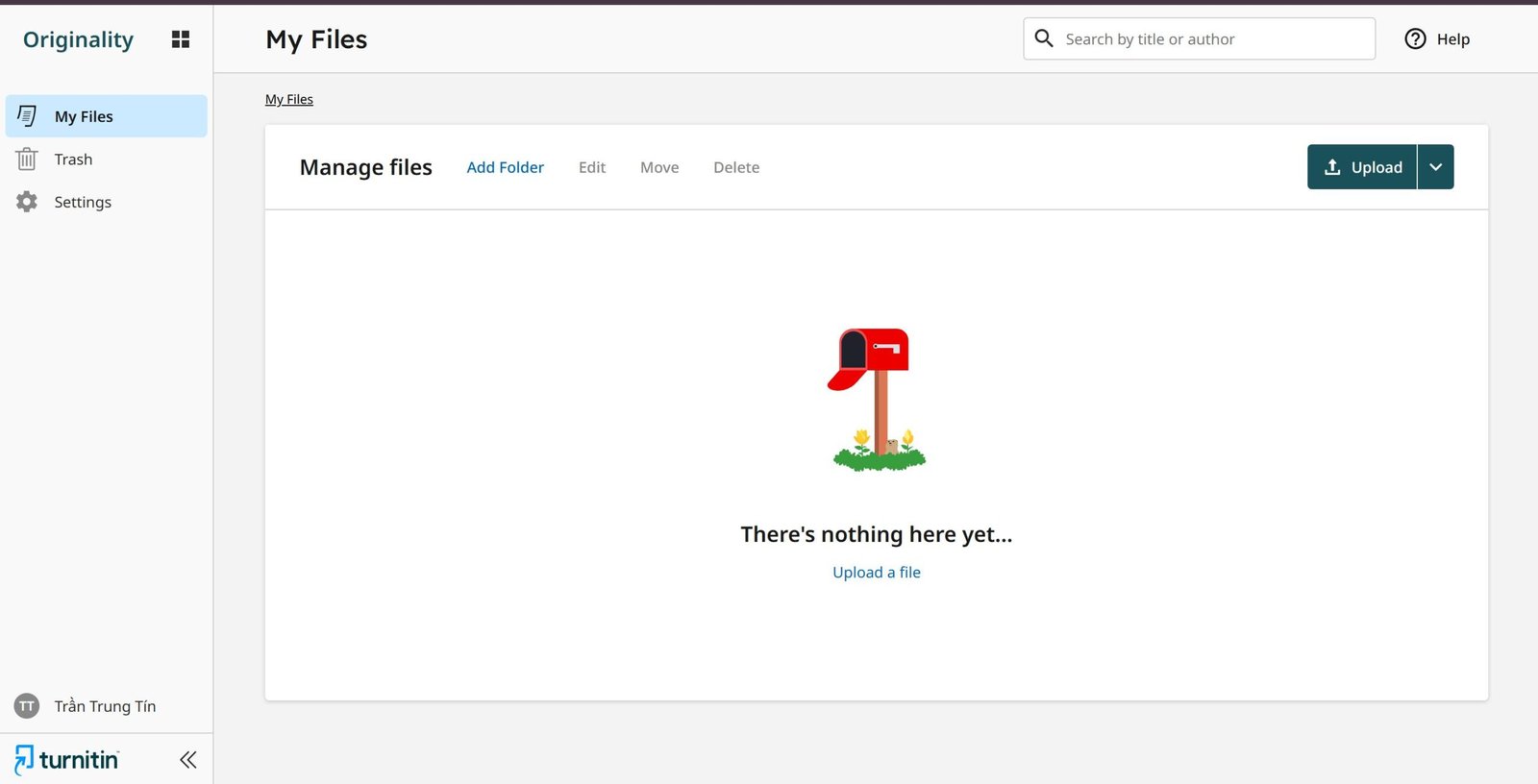
Task: Select My Files in the sidebar
Action: [x=85, y=116]
